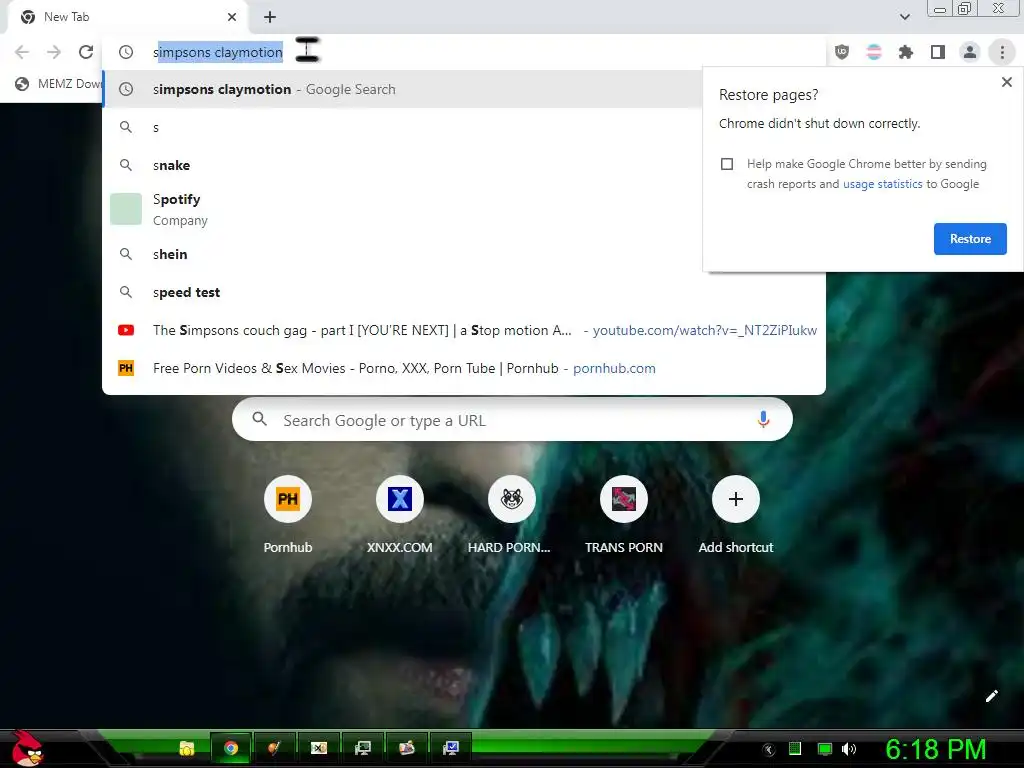Choose 'simpsons claymotion - Google Search' suggestion
Viewport: 1024px width, 768px height.
click(x=402, y=89)
